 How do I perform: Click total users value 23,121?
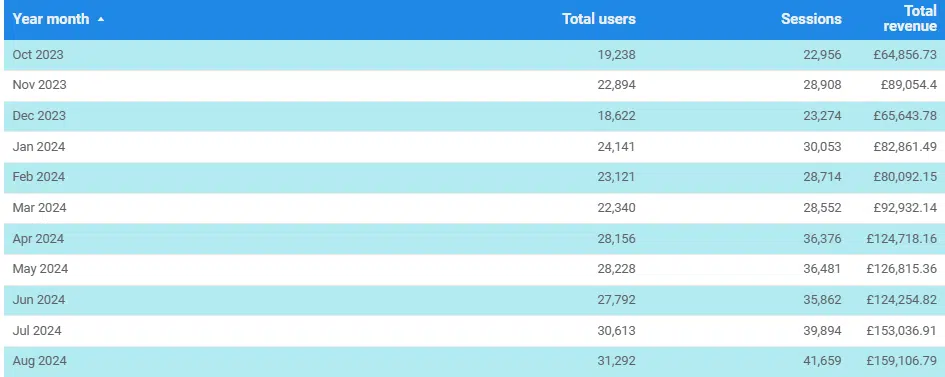pyautogui.click(x=616, y=177)
